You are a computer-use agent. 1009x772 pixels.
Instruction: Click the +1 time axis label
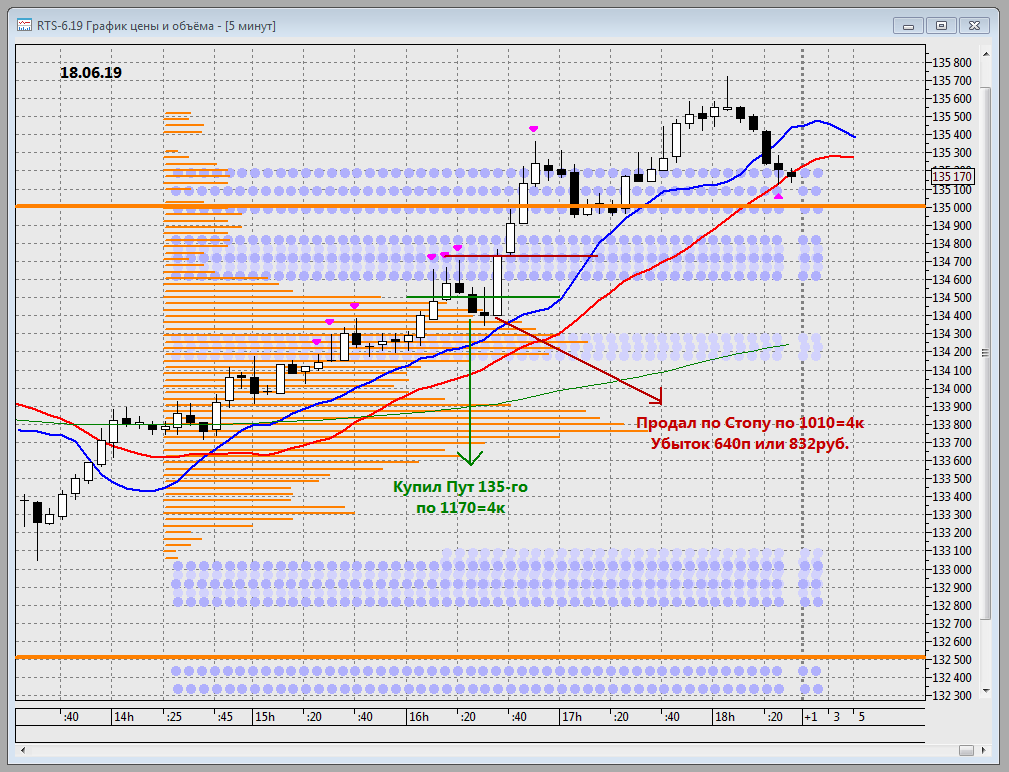click(811, 717)
